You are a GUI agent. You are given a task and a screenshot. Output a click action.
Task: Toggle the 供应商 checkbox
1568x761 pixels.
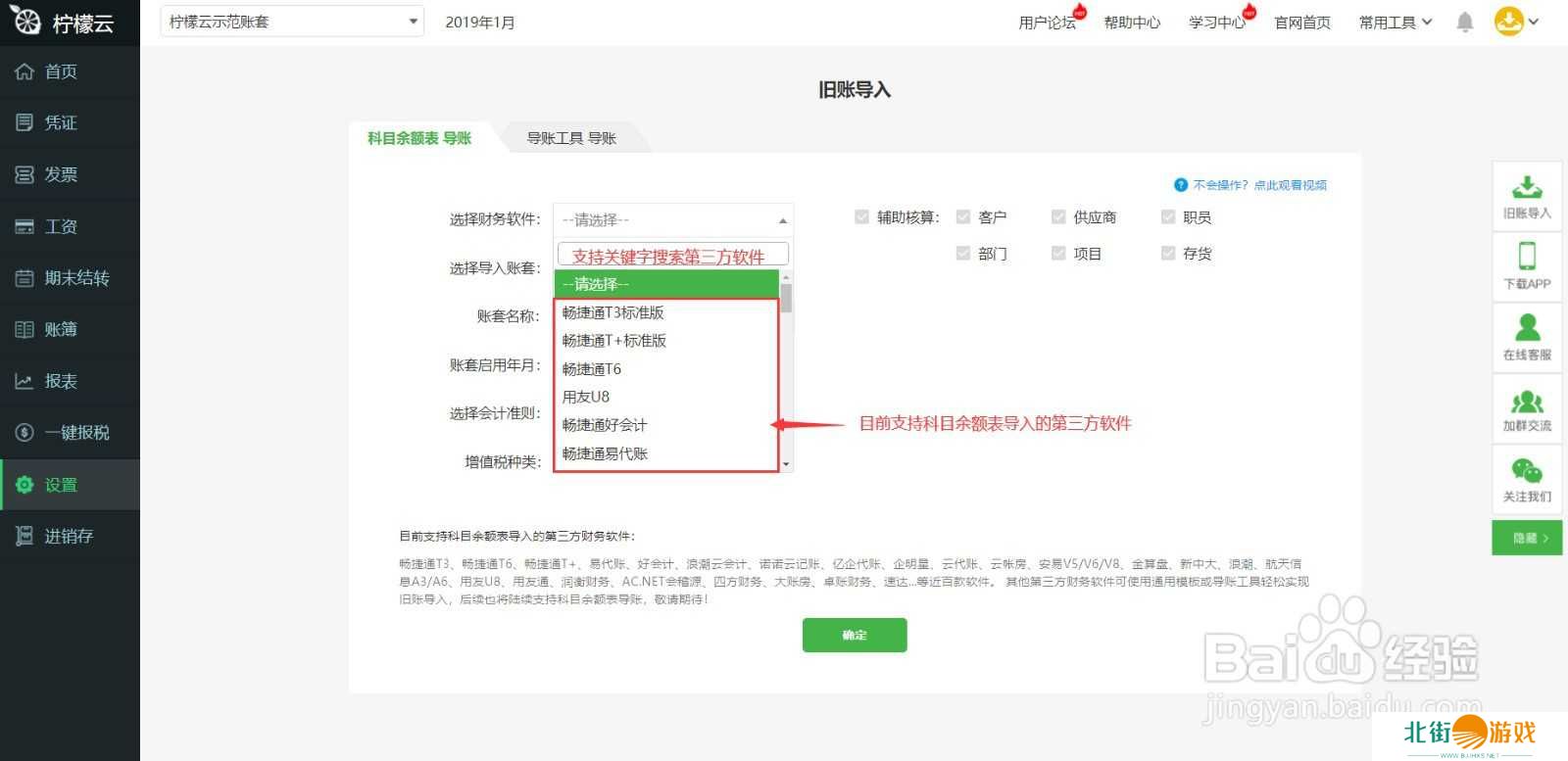click(x=1058, y=217)
